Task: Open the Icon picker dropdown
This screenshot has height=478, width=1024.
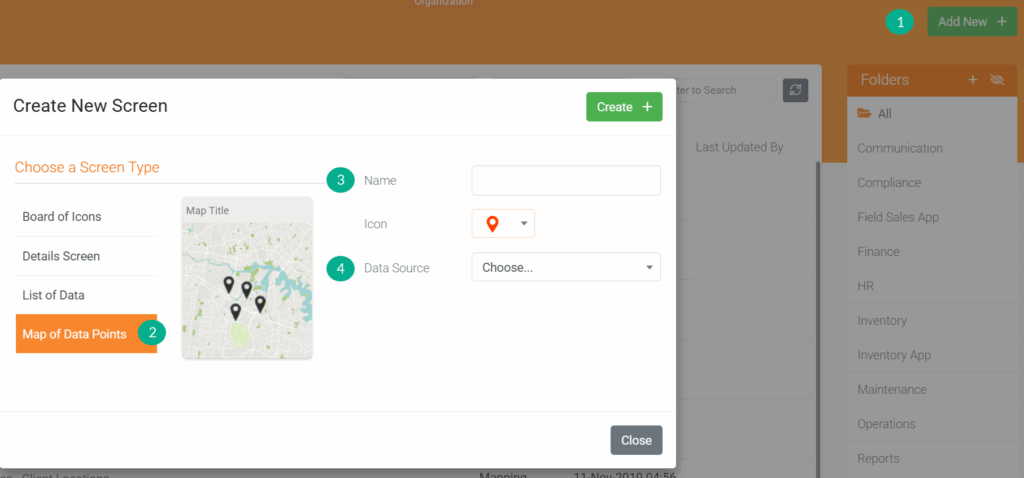Action: 503,223
